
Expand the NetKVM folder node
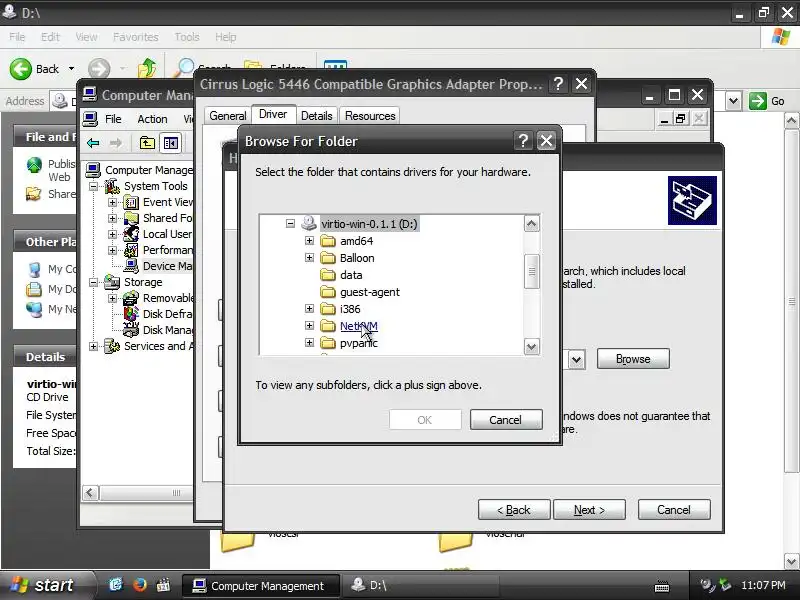coord(309,326)
